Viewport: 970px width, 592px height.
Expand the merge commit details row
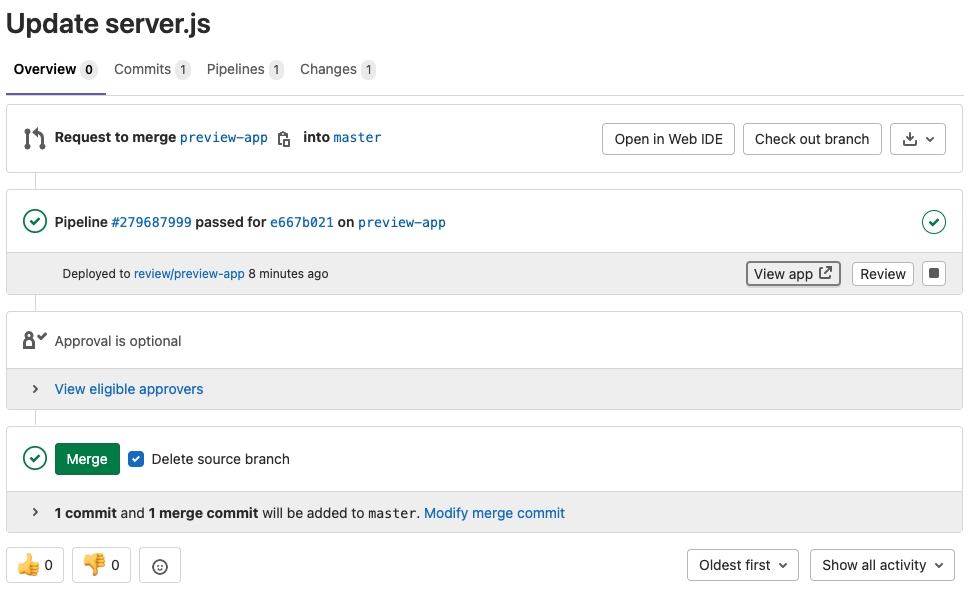click(x=36, y=512)
